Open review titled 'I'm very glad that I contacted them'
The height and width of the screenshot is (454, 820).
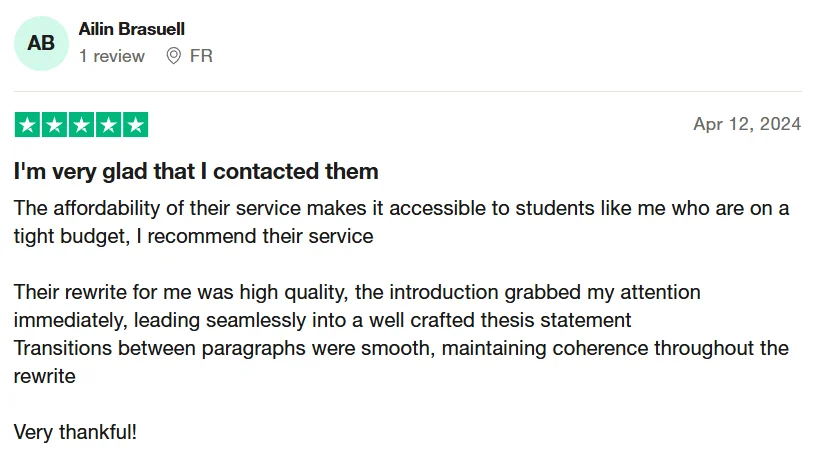196,172
